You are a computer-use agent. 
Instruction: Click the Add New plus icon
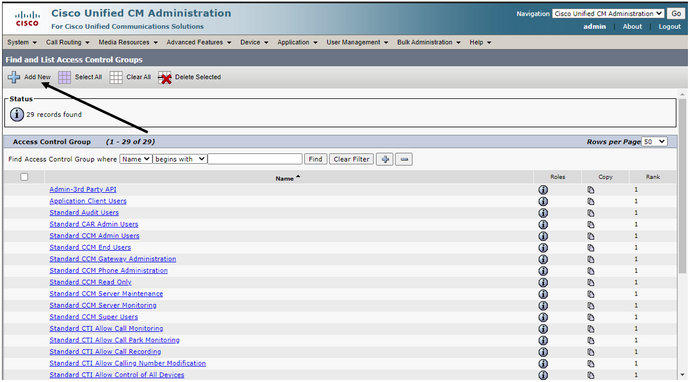(14, 77)
